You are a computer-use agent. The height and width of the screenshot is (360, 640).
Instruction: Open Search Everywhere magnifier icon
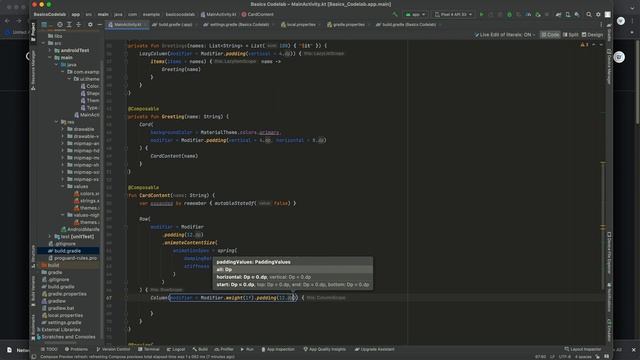[589, 14]
